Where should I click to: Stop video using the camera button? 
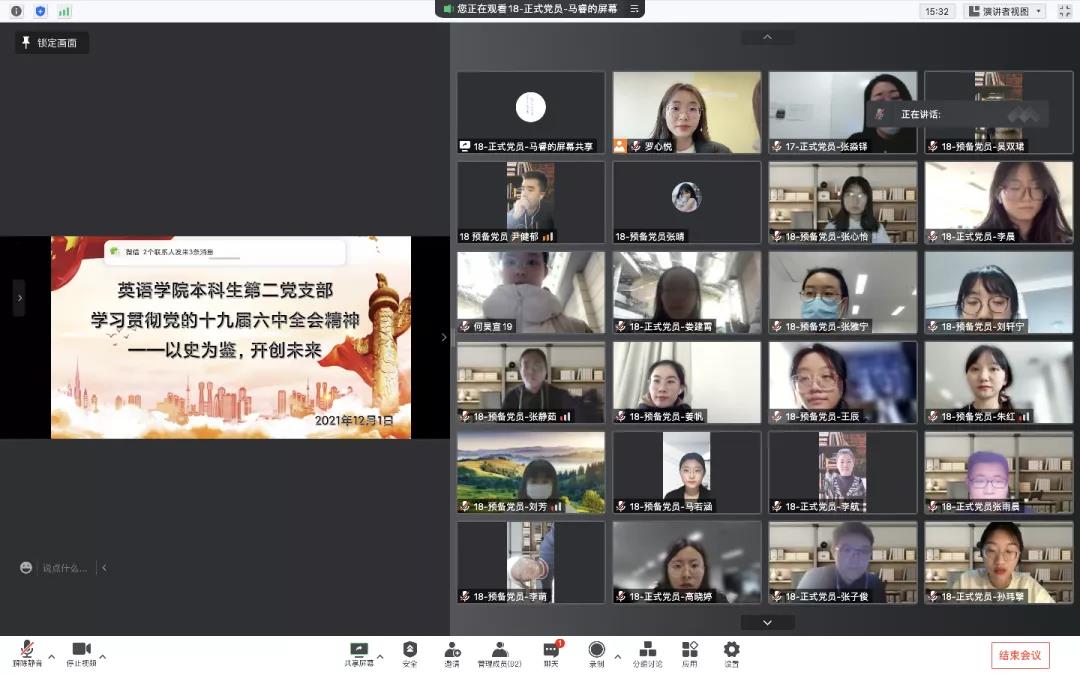click(81, 651)
